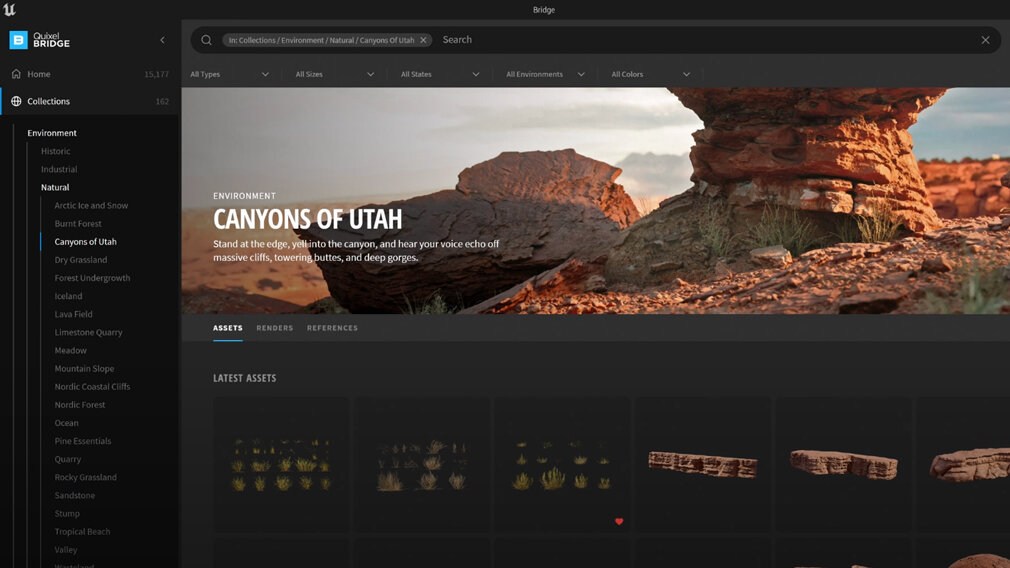Open the All Types dropdown
Screen dimensions: 1010x568
[229, 74]
